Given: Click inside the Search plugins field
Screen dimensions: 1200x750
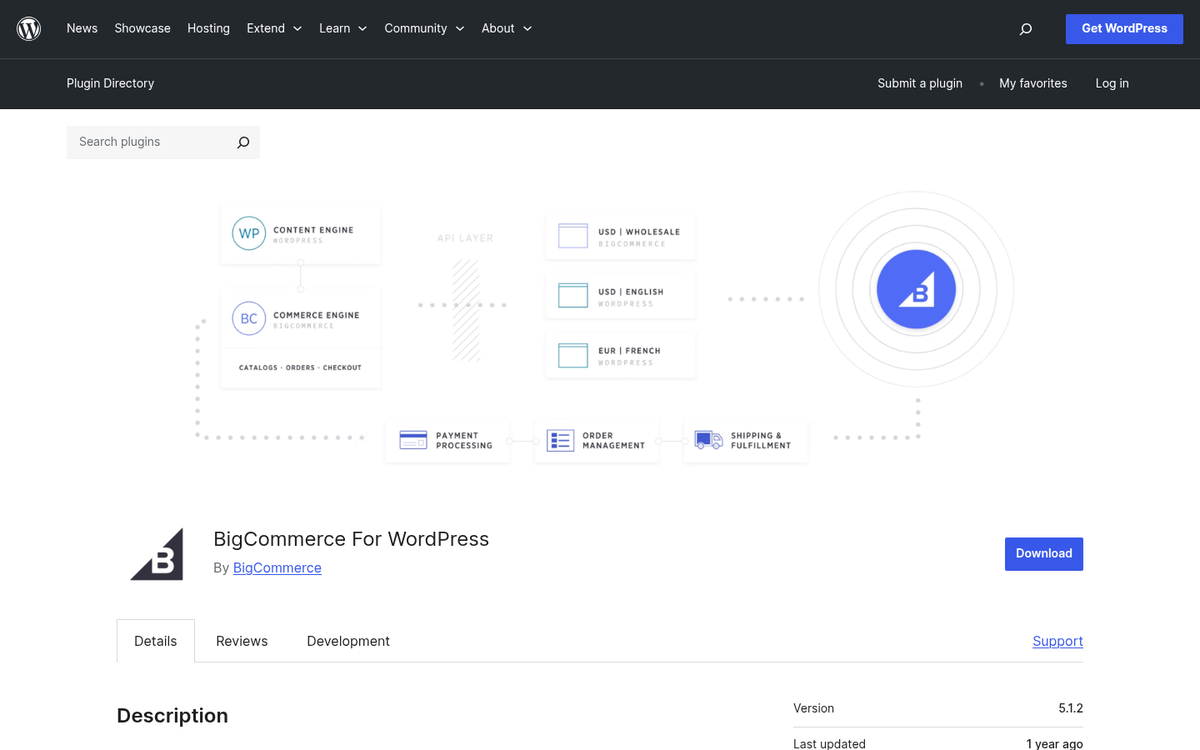Looking at the screenshot, I should click(x=150, y=142).
